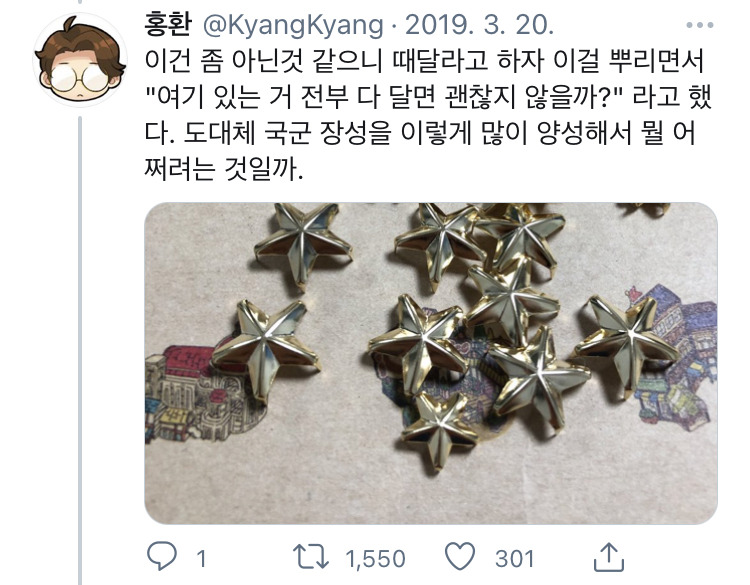The height and width of the screenshot is (585, 750).
Task: Open the 2019. 3. 20. timestamp link
Action: tap(479, 25)
